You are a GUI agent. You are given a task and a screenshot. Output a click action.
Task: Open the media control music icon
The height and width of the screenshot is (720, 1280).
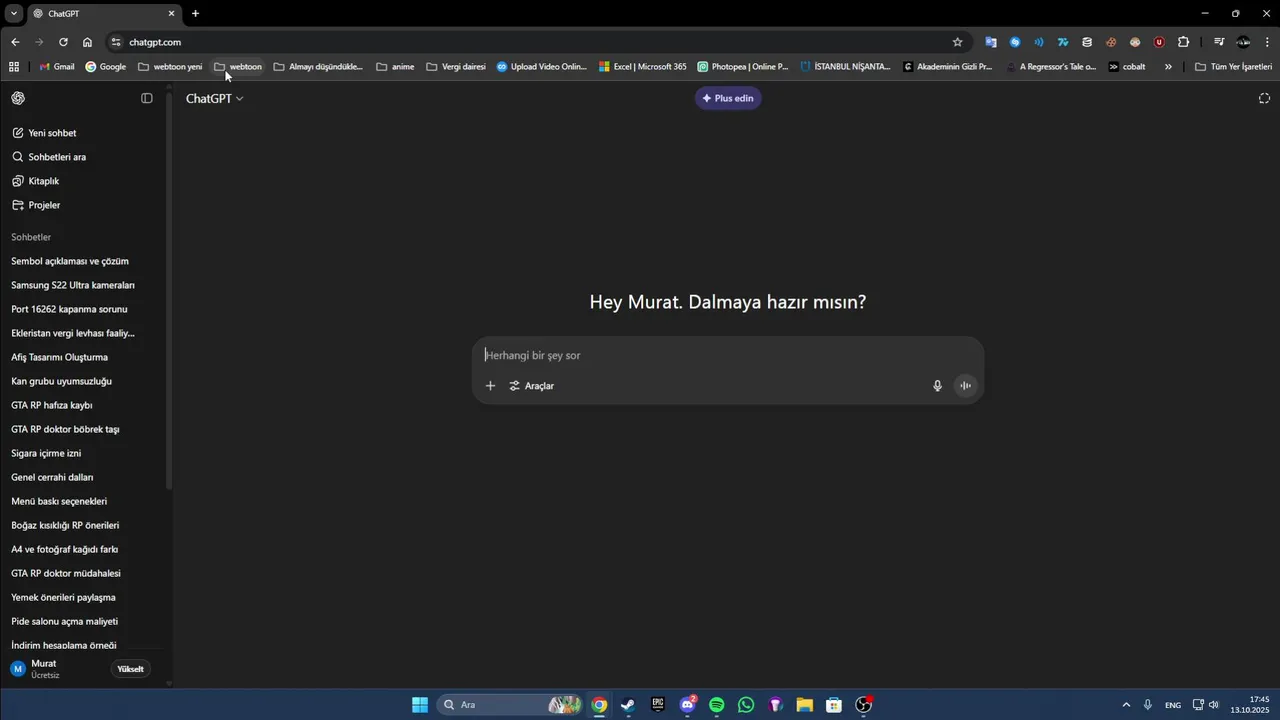point(1219,42)
